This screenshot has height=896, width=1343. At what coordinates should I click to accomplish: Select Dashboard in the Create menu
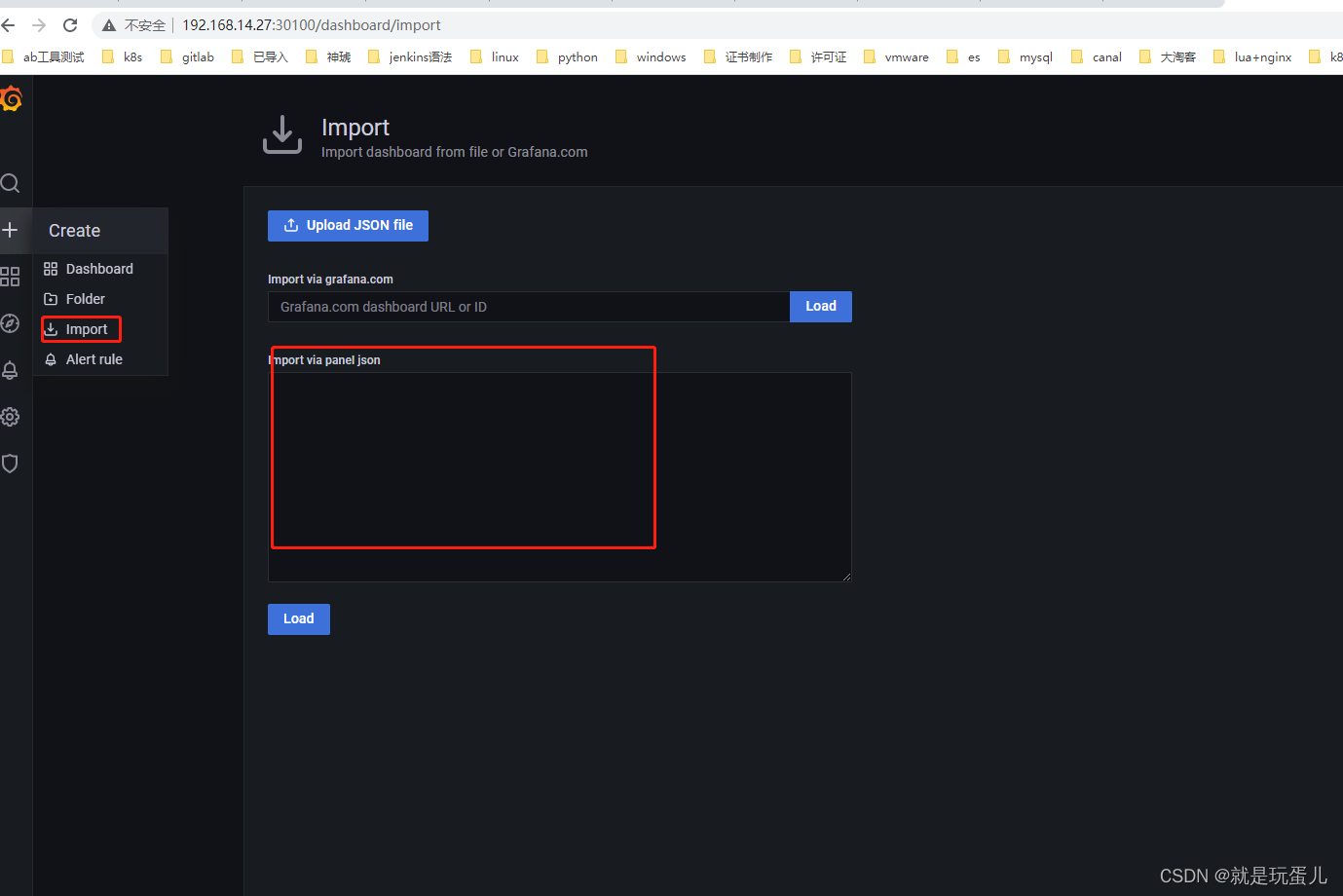100,269
